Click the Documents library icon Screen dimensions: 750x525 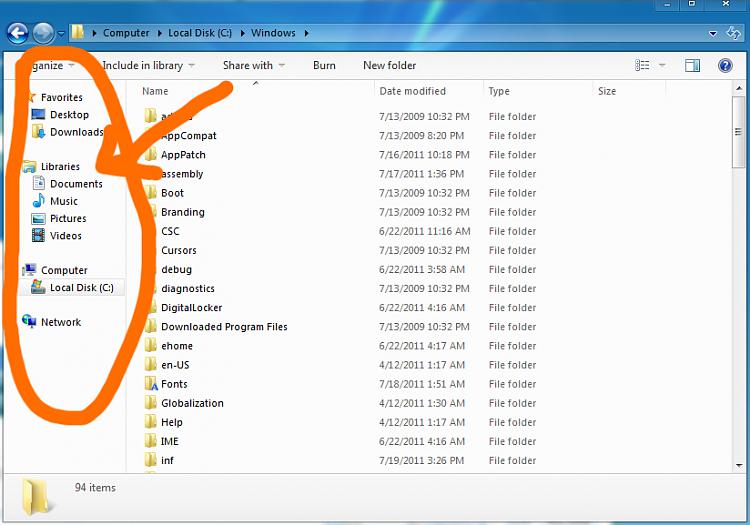click(39, 184)
